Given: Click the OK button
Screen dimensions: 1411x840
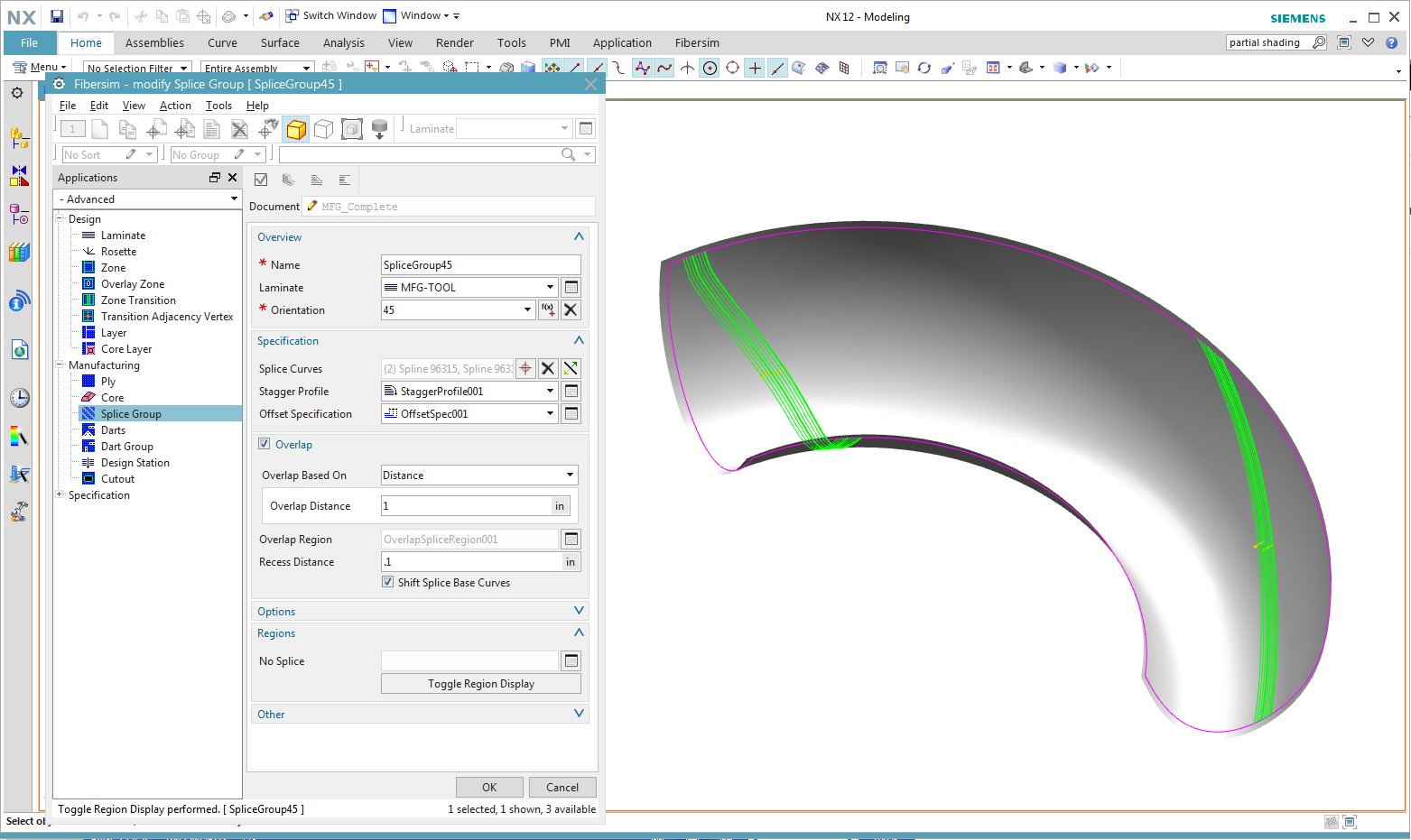Looking at the screenshot, I should pyautogui.click(x=489, y=787).
